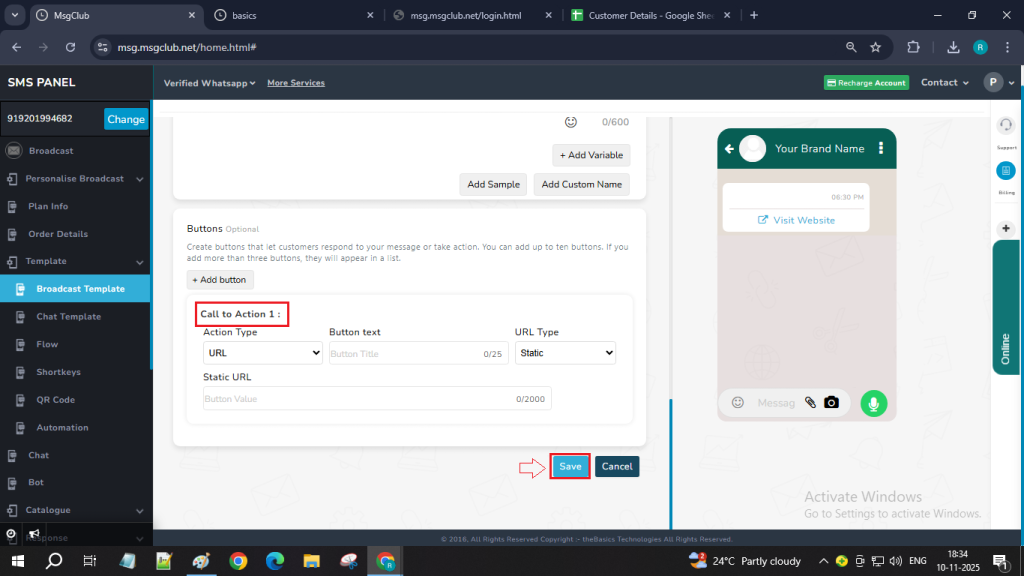Expand the Contact menu in header

click(x=945, y=83)
